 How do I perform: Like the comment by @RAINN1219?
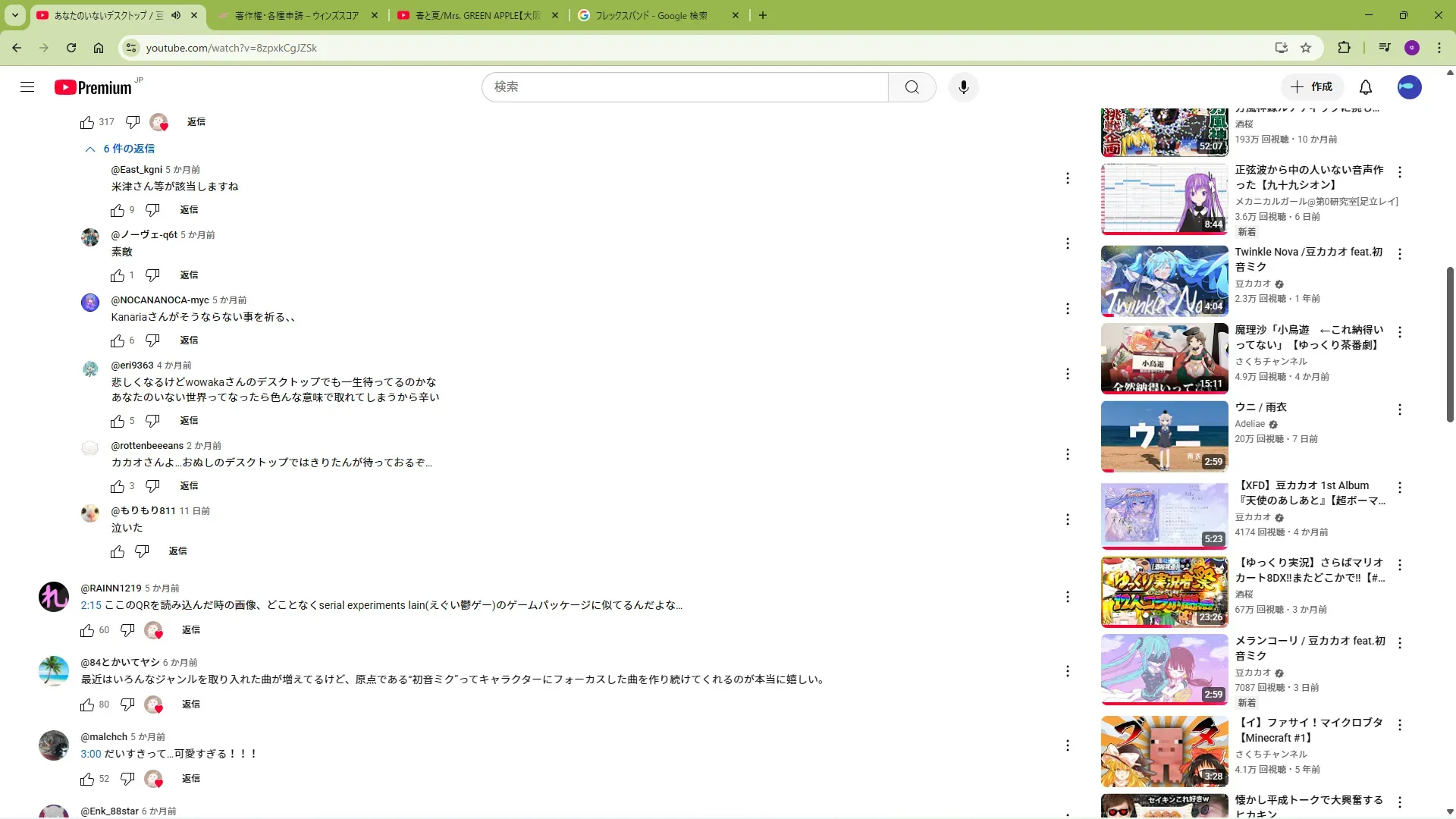(x=87, y=630)
